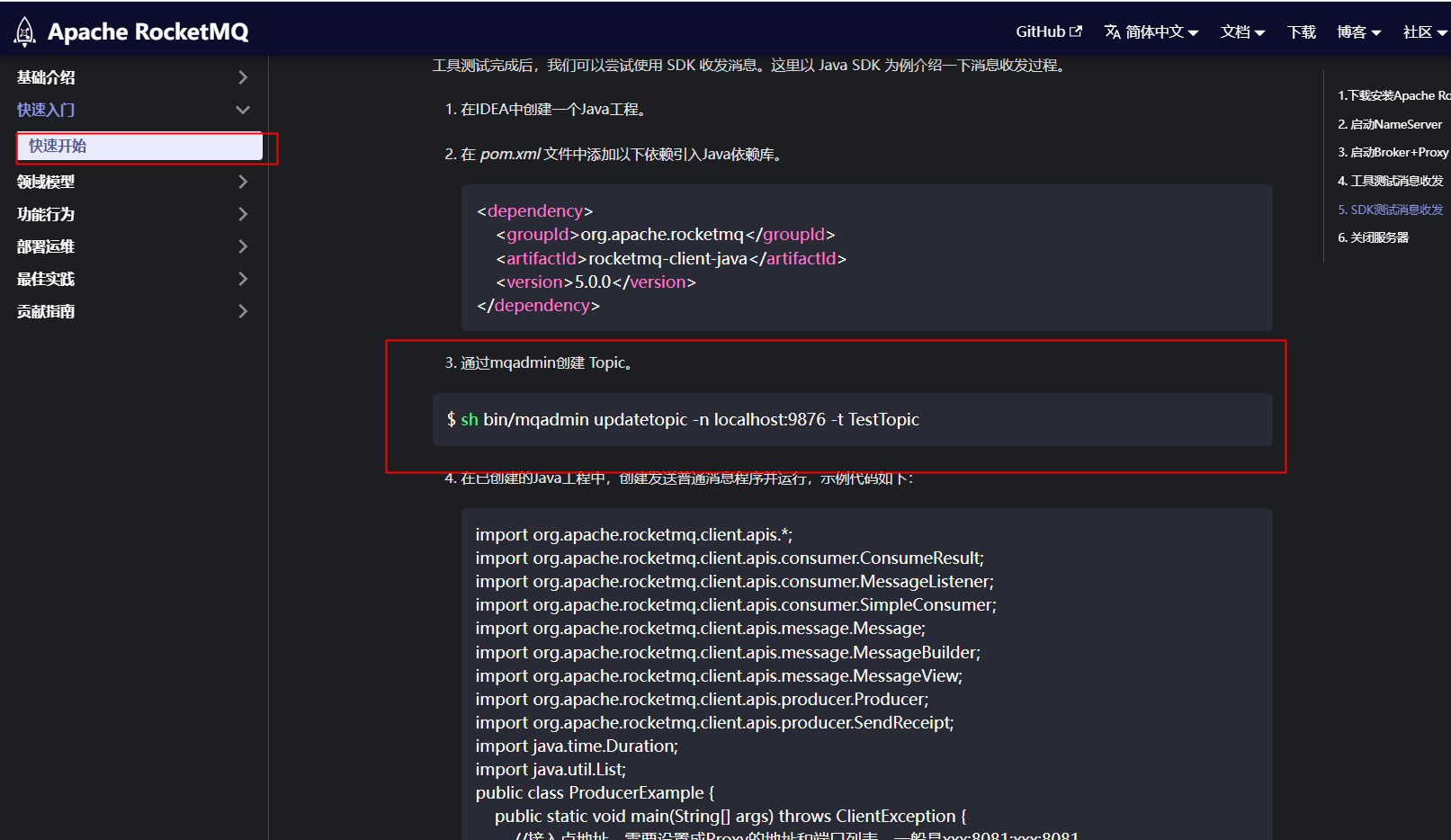Jump to 4. 工具测试消息收发 section
This screenshot has height=840, width=1451.
point(1390,181)
